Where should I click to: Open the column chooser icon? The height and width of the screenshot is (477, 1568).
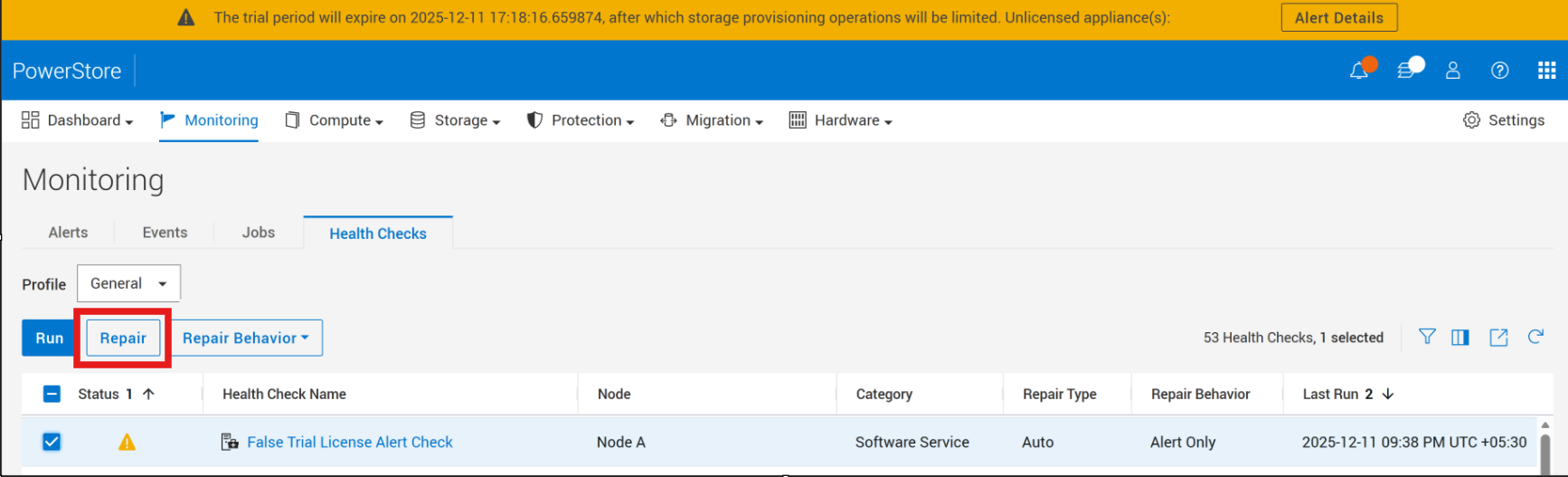pos(1460,338)
